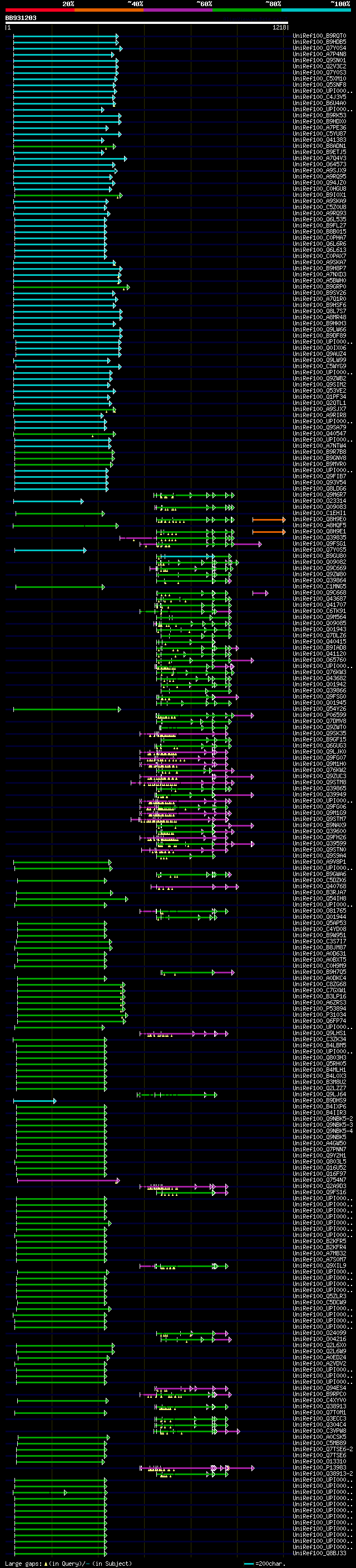The height and width of the screenshot is (1568, 356).
Task: Select the UniRef100_Q76KW3 label
Action: coord(319,672)
